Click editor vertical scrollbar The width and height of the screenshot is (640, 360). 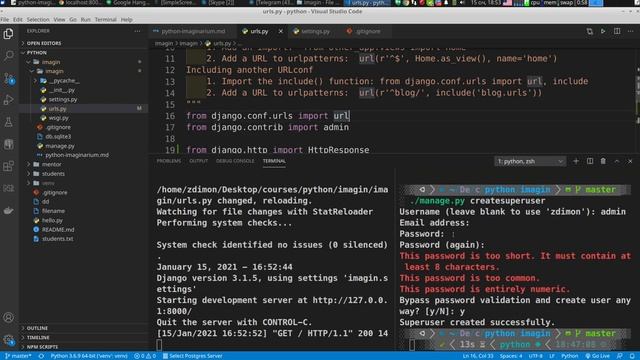point(638,100)
